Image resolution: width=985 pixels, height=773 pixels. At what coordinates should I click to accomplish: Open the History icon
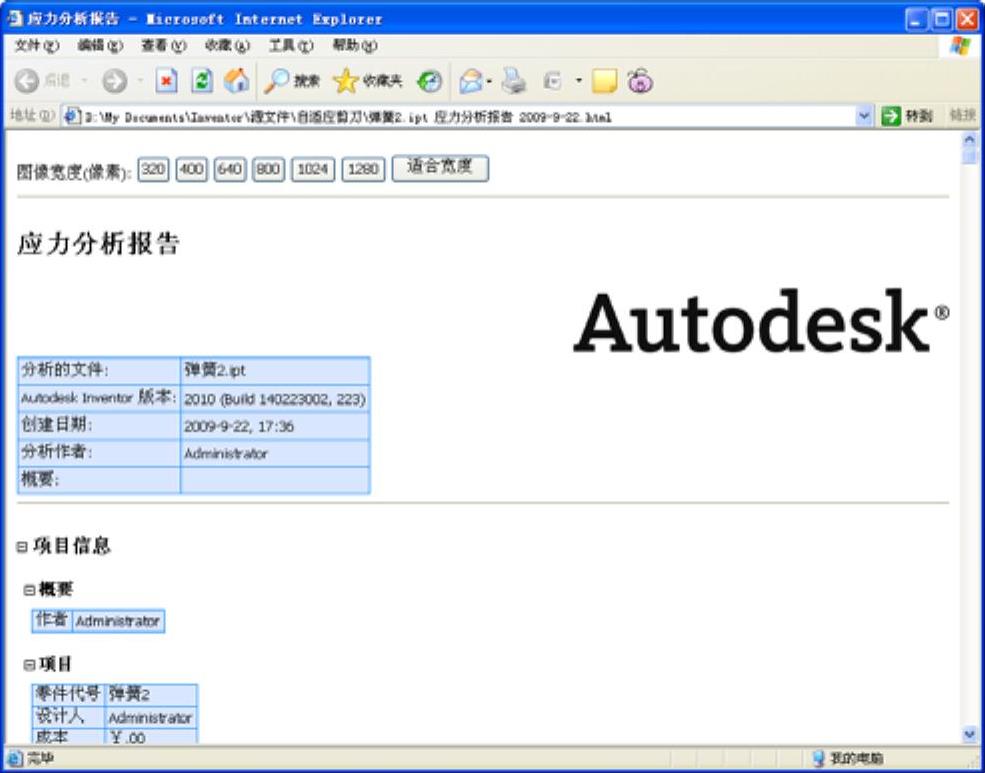pos(430,81)
